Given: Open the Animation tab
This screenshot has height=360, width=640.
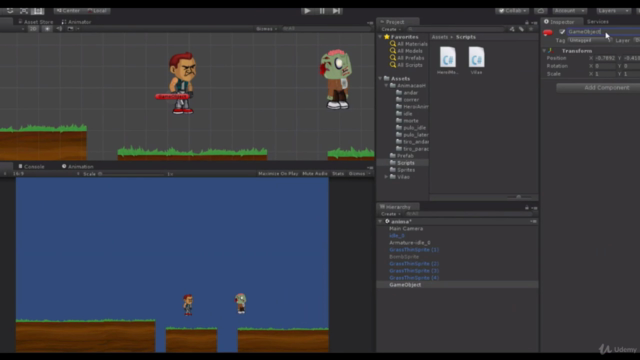Looking at the screenshot, I should click(x=78, y=167).
